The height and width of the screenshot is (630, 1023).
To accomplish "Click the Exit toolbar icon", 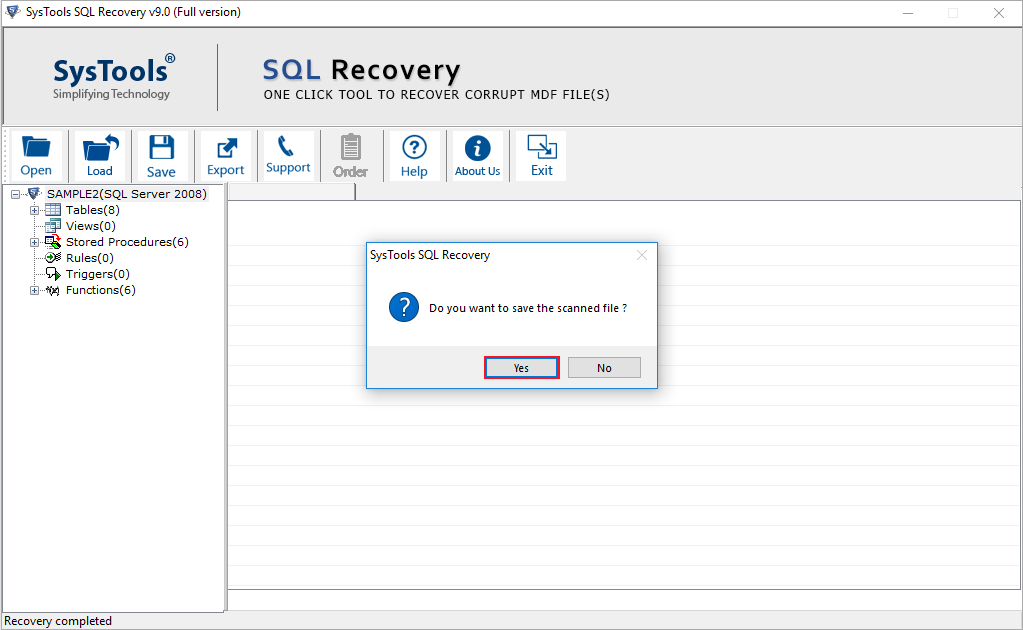I will coord(542,156).
